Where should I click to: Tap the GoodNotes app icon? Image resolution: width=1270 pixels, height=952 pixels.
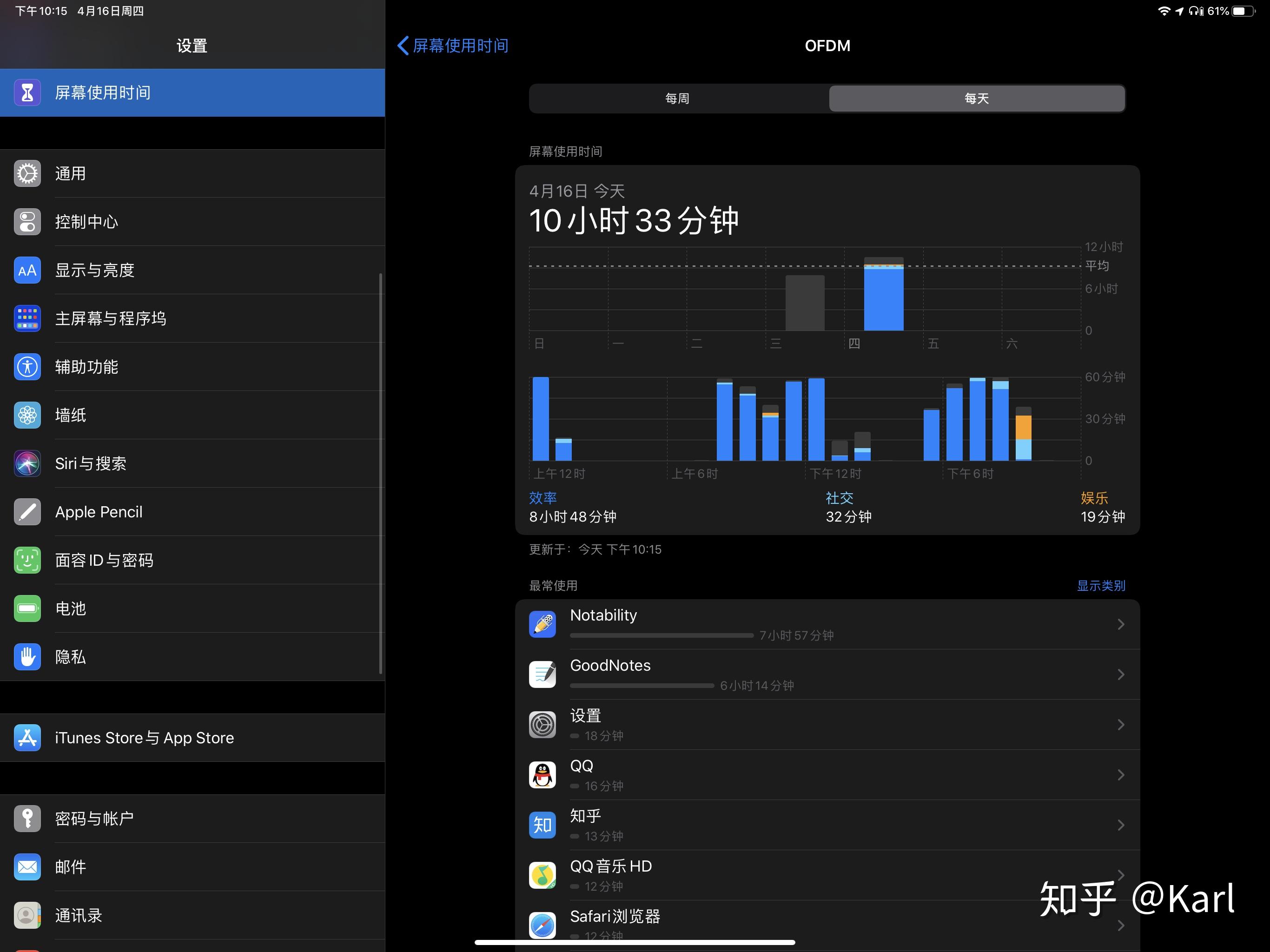pyautogui.click(x=542, y=674)
